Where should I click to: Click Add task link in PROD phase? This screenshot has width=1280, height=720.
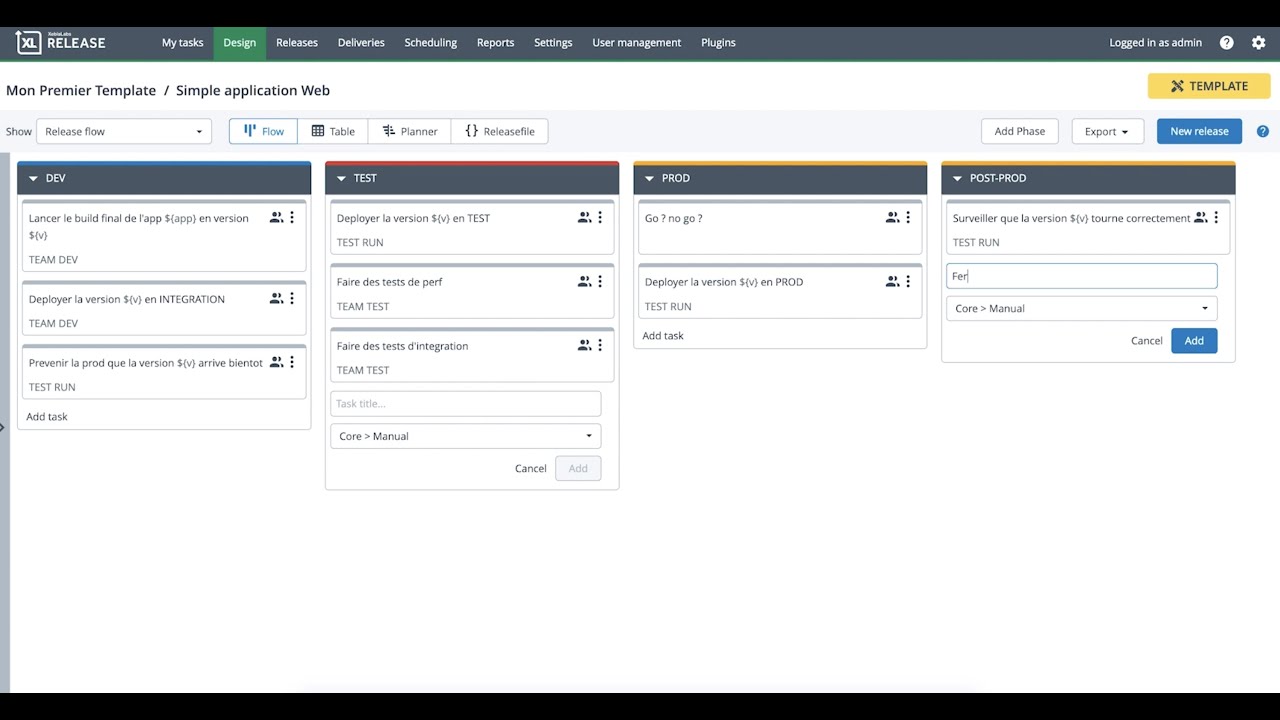pyautogui.click(x=663, y=335)
